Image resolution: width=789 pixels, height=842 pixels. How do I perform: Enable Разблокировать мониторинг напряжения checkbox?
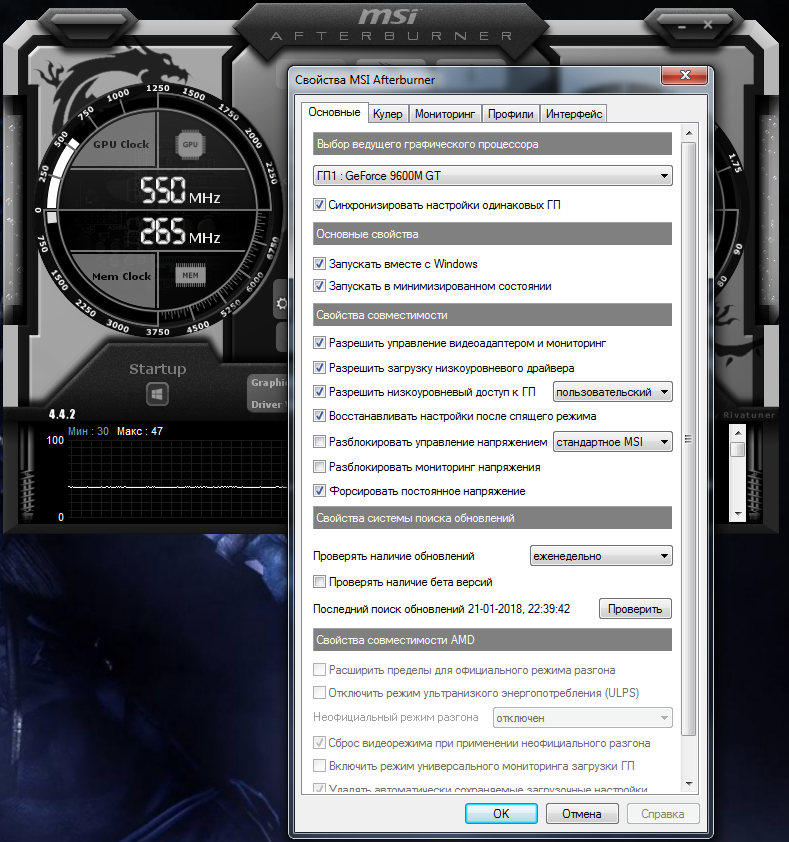(320, 467)
